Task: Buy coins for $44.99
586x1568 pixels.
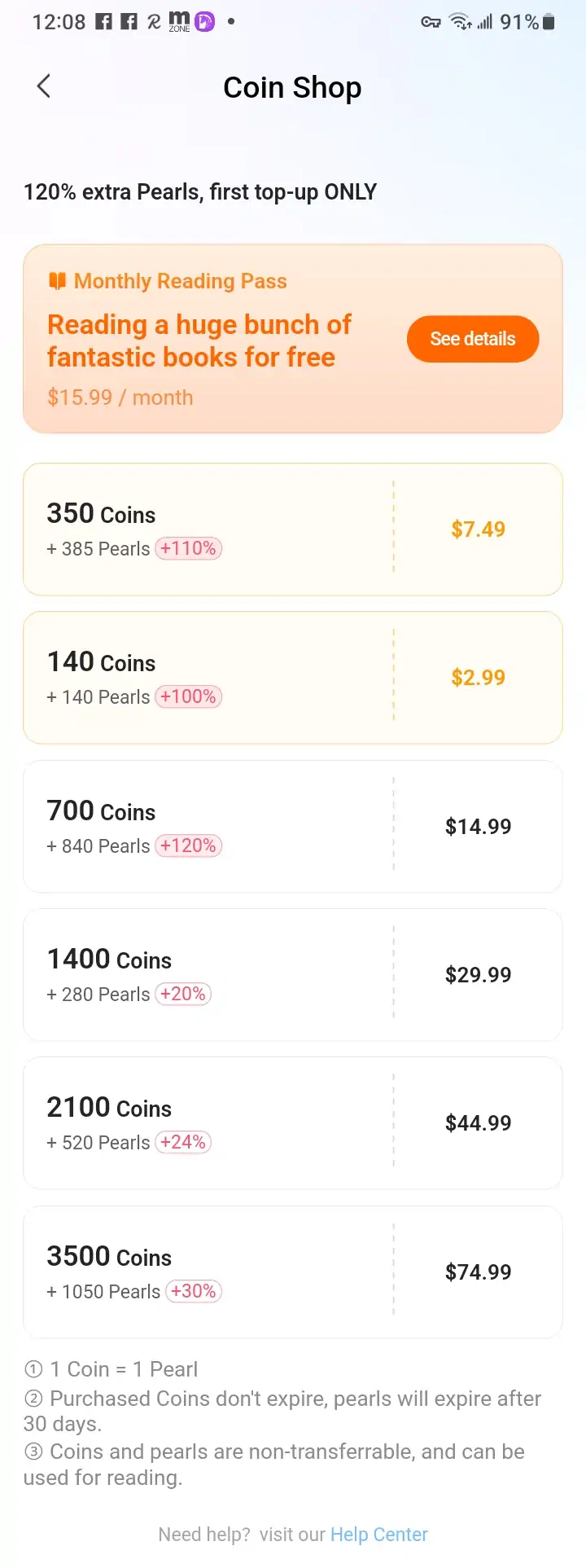Action: point(478,1123)
